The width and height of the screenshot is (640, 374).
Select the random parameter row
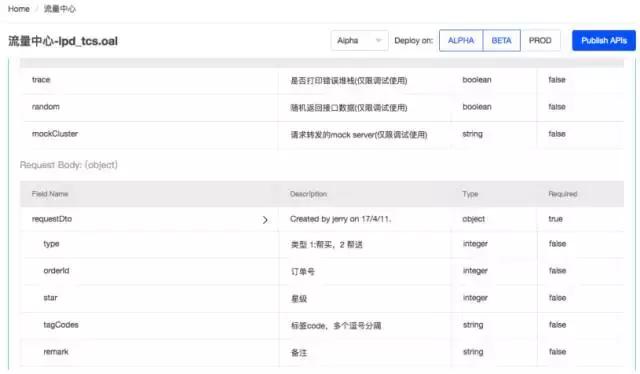(x=322, y=107)
